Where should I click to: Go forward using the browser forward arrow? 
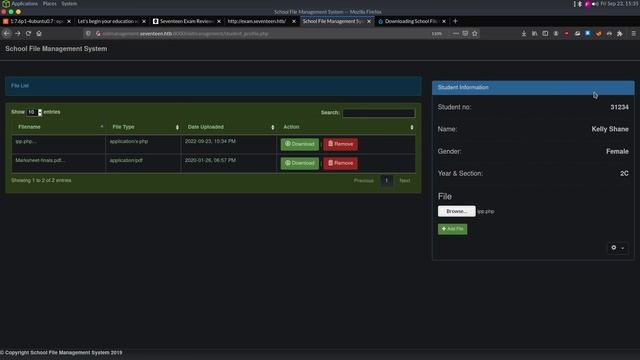[18, 33]
